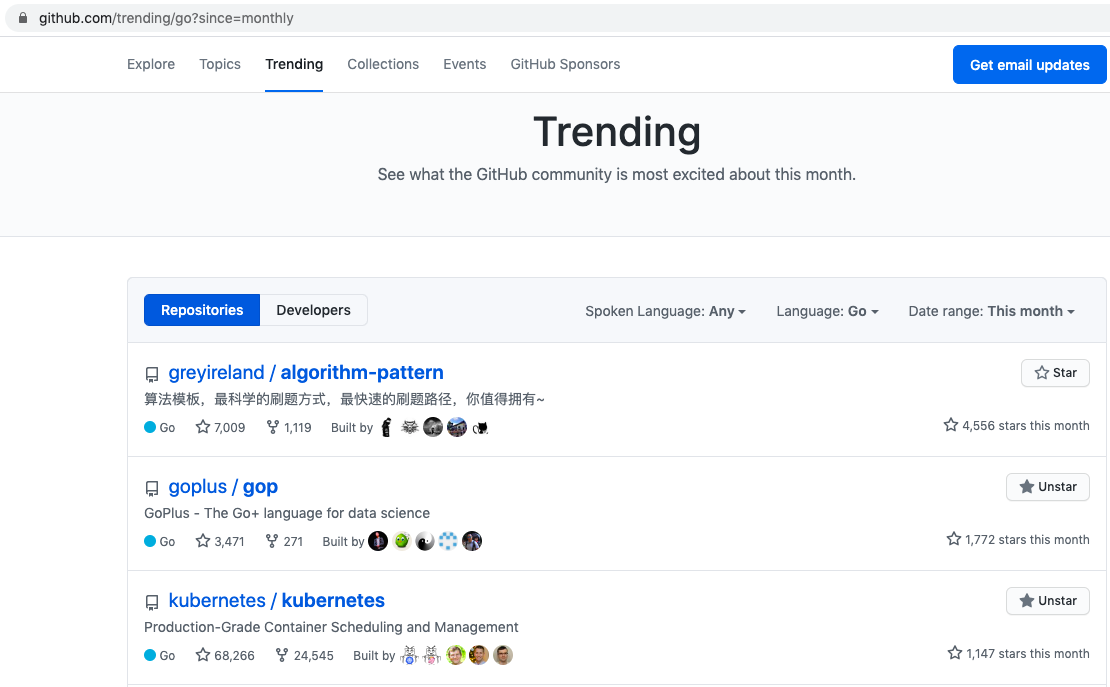Click last contributor avatar of algorithm-pattern
This screenshot has height=687, width=1110.
480,427
